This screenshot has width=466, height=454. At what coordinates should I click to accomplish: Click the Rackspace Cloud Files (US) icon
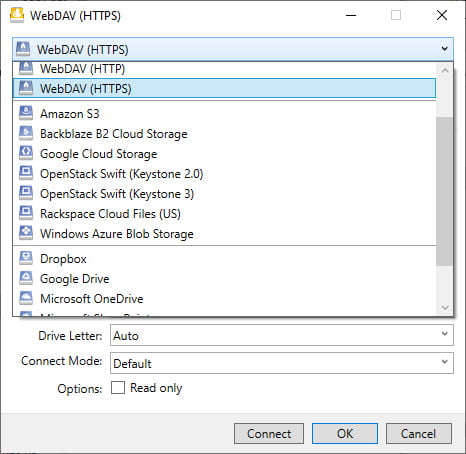(x=26, y=213)
